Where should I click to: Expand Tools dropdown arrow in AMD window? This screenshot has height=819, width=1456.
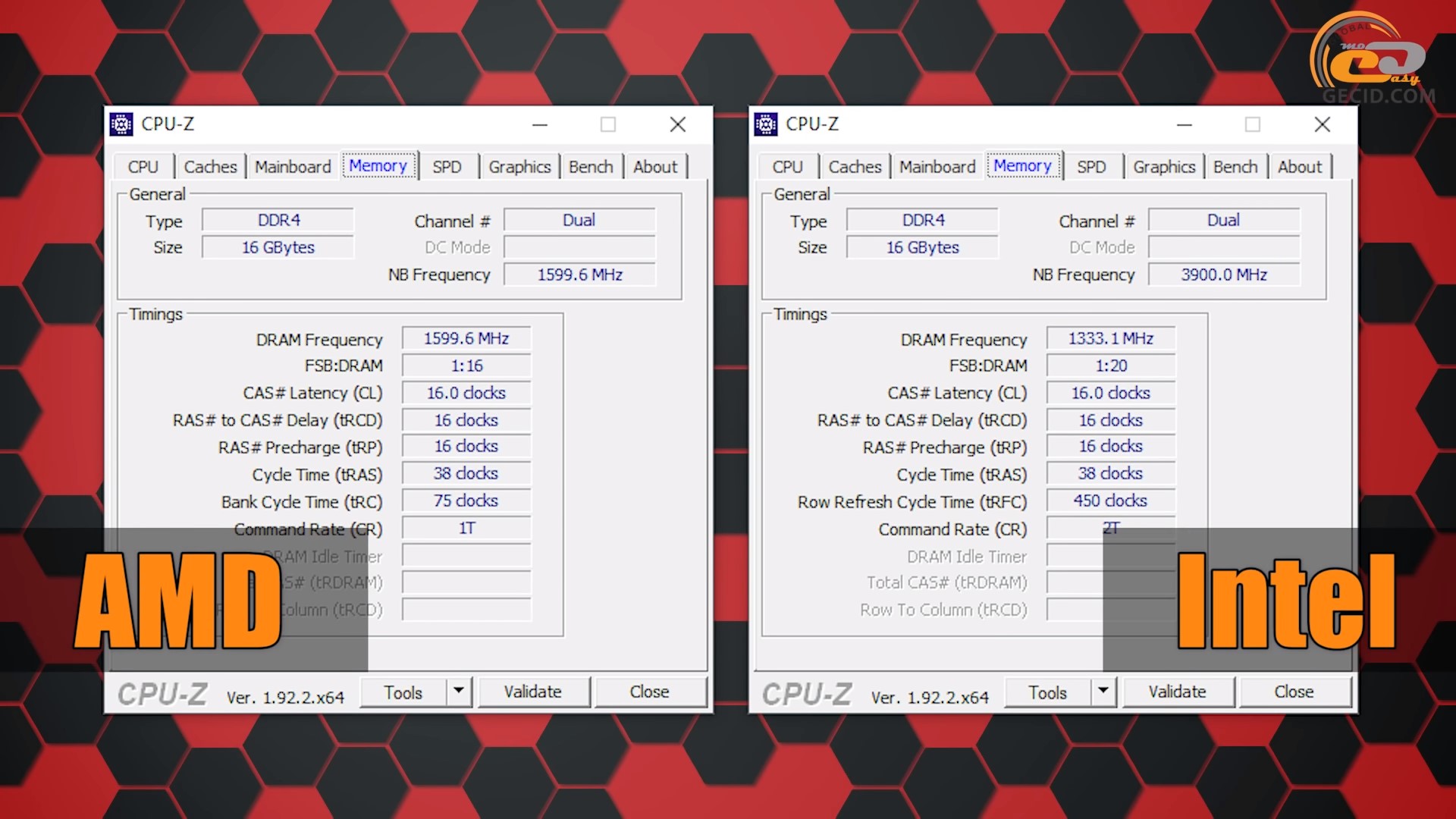459,692
